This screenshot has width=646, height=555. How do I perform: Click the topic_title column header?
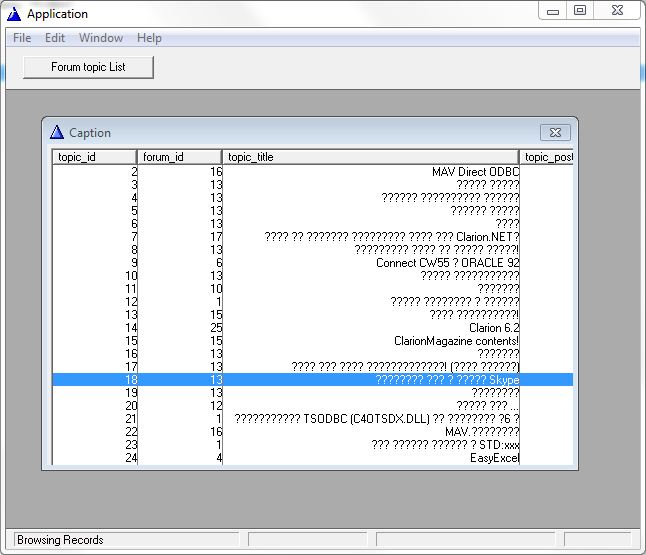tap(370, 157)
